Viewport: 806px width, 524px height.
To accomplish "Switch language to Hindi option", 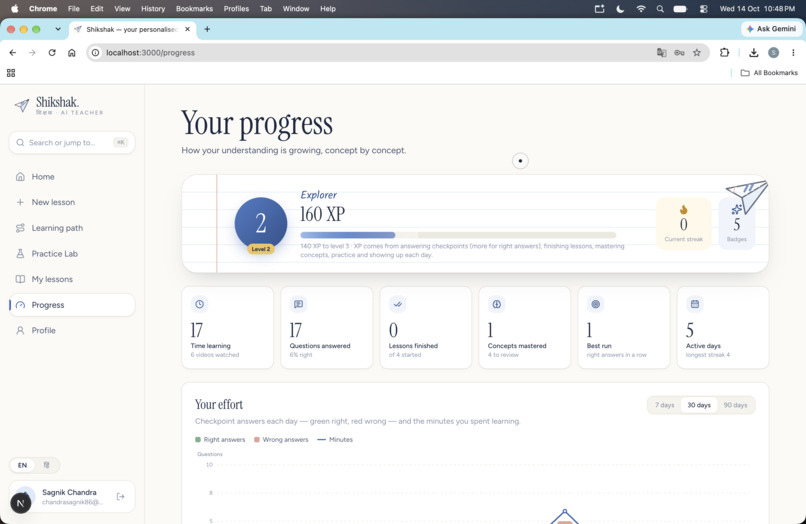I will 47,465.
